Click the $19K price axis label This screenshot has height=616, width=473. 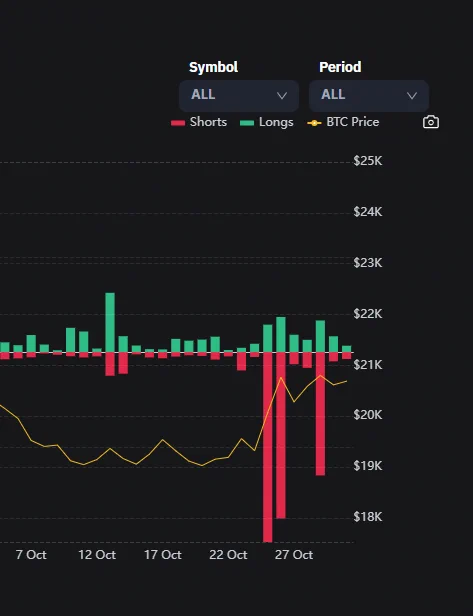(x=368, y=466)
